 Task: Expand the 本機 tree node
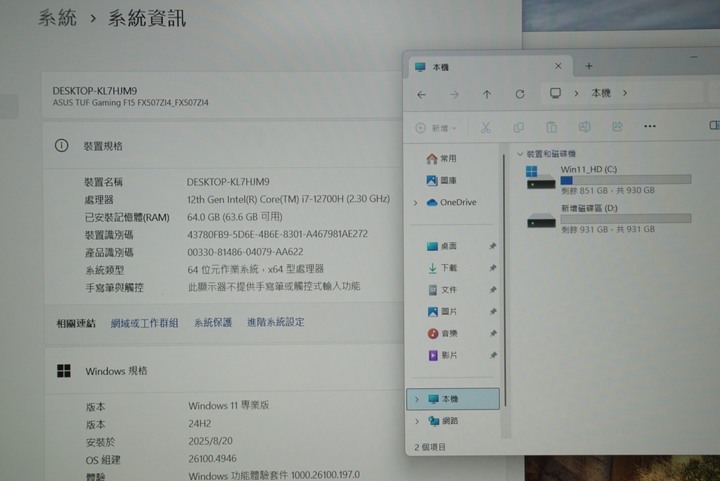tap(417, 399)
